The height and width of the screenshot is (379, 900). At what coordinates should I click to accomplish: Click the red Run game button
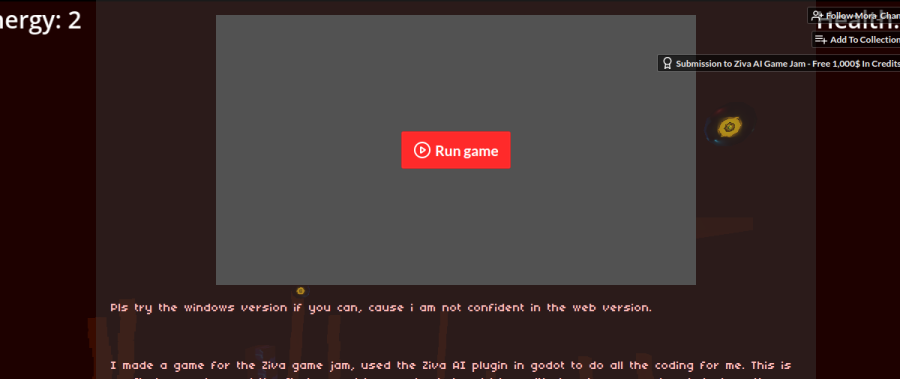[x=455, y=150]
